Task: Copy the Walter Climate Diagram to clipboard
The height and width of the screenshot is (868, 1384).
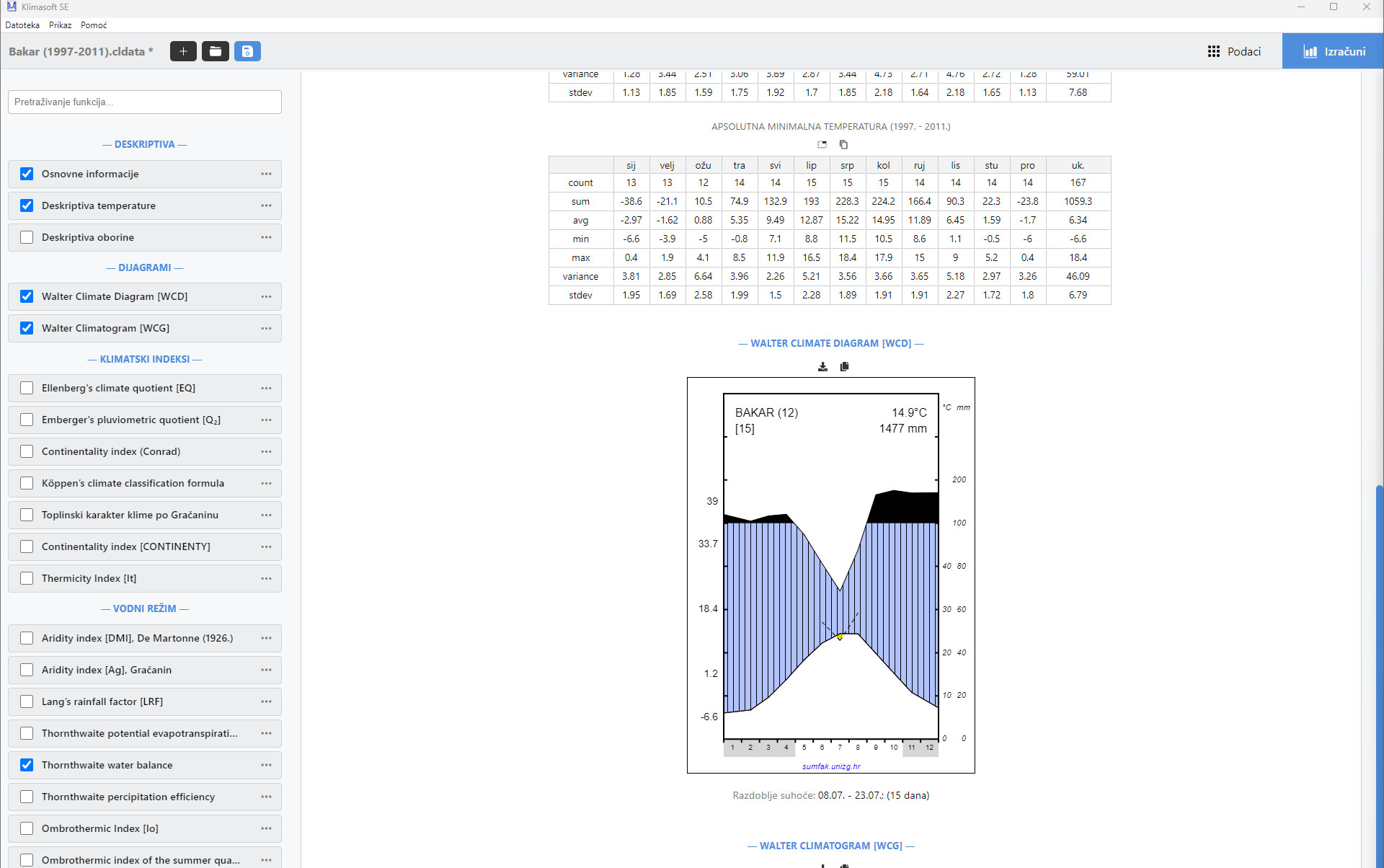Action: click(x=844, y=367)
